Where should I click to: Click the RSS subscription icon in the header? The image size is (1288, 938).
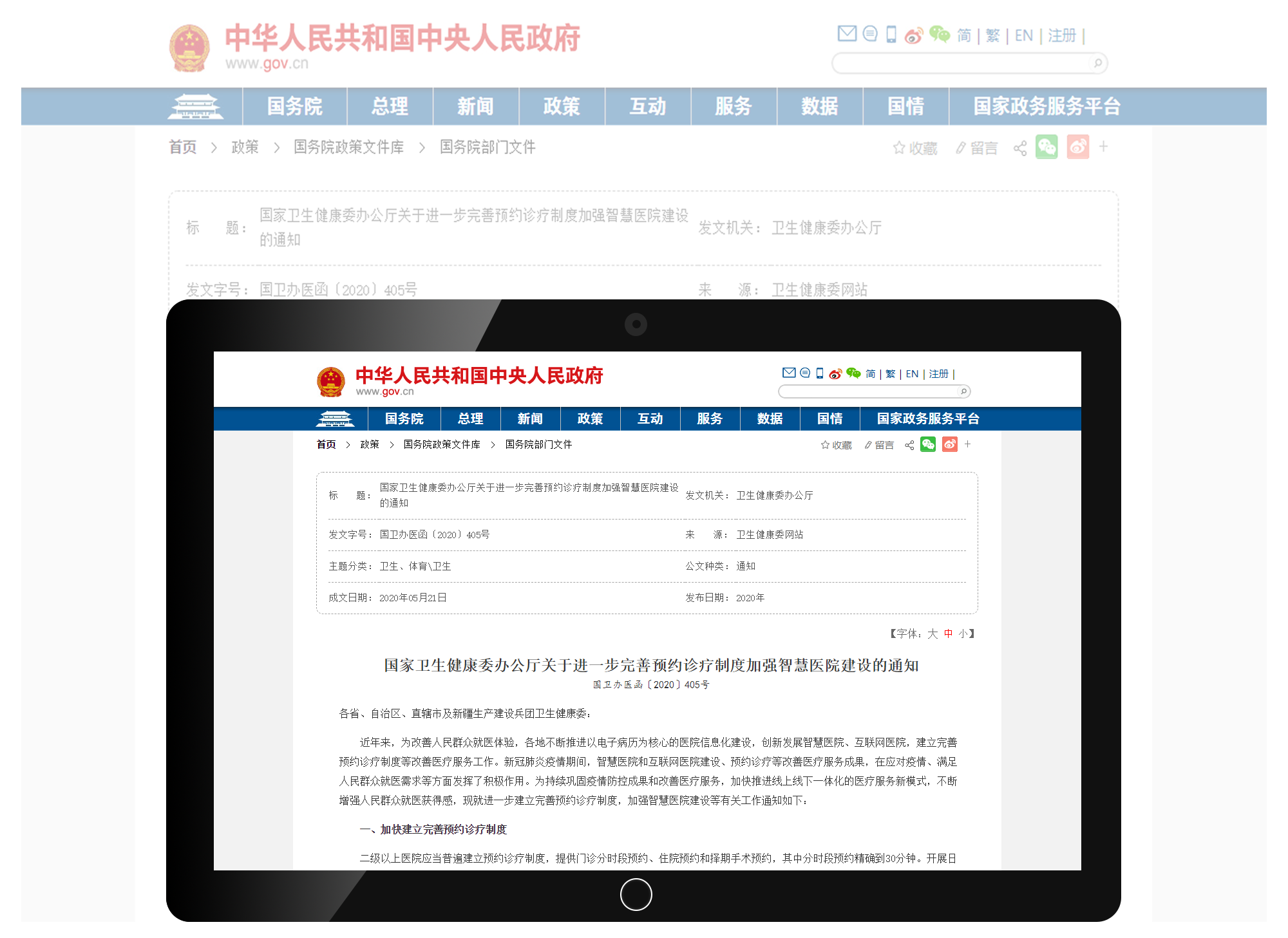coord(804,373)
